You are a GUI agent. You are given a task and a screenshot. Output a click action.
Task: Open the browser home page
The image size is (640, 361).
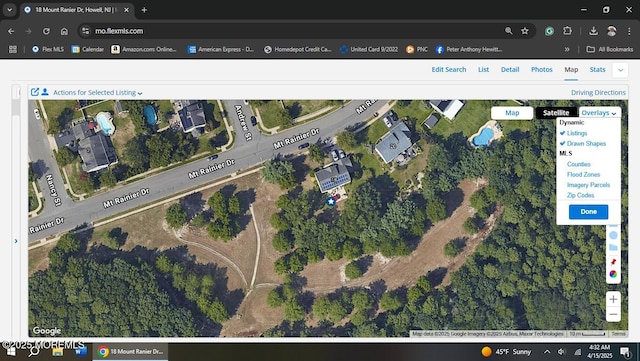point(64,31)
